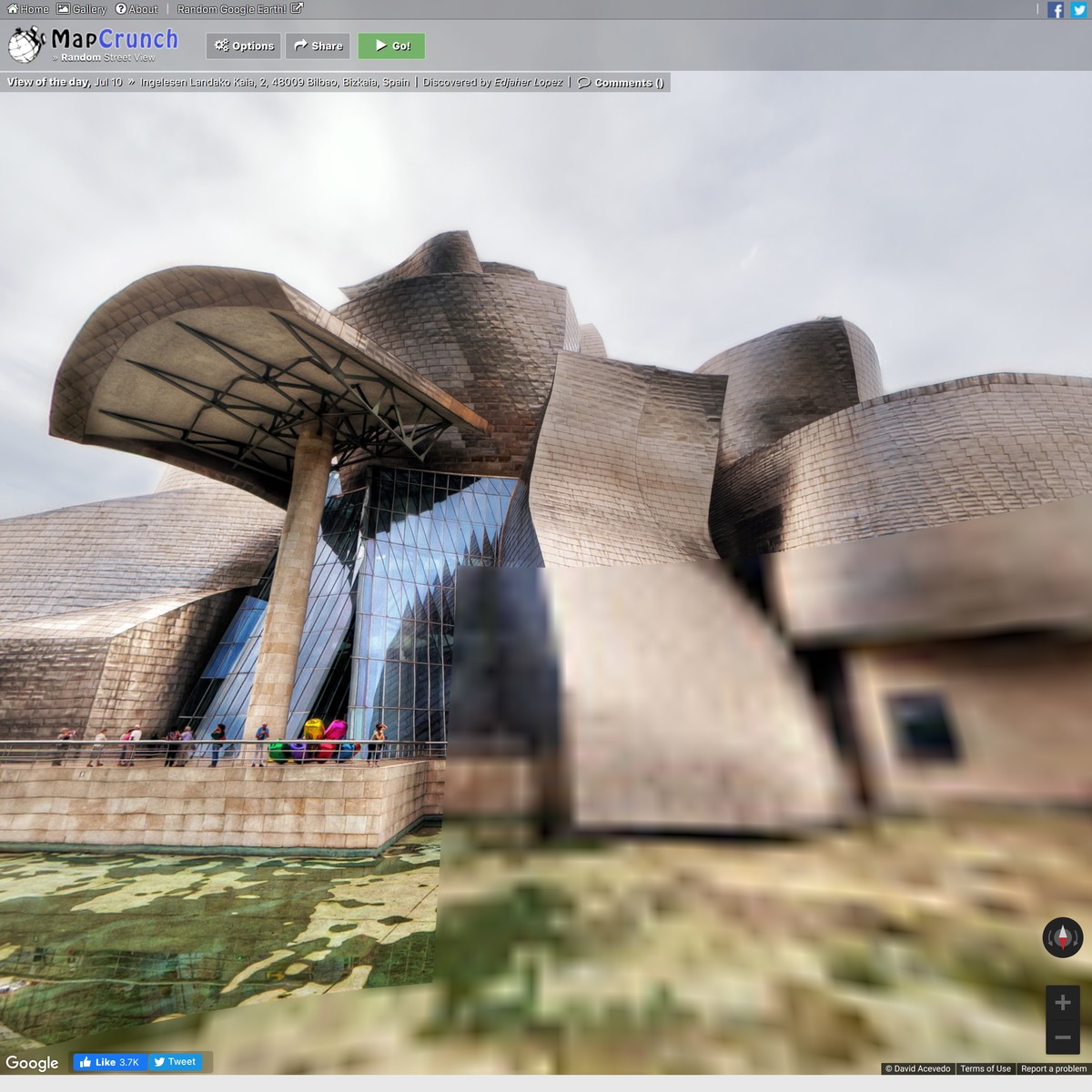Click the 'View of the day' label
Image resolution: width=1092 pixels, height=1092 pixels.
(x=48, y=82)
